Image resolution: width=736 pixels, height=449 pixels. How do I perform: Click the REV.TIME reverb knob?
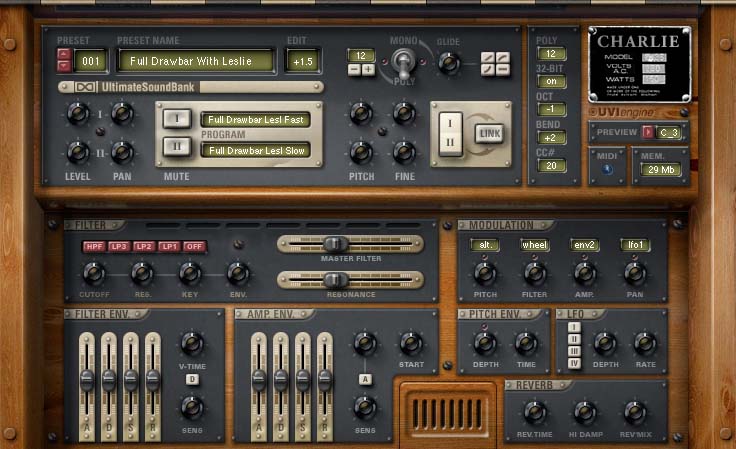[x=535, y=413]
